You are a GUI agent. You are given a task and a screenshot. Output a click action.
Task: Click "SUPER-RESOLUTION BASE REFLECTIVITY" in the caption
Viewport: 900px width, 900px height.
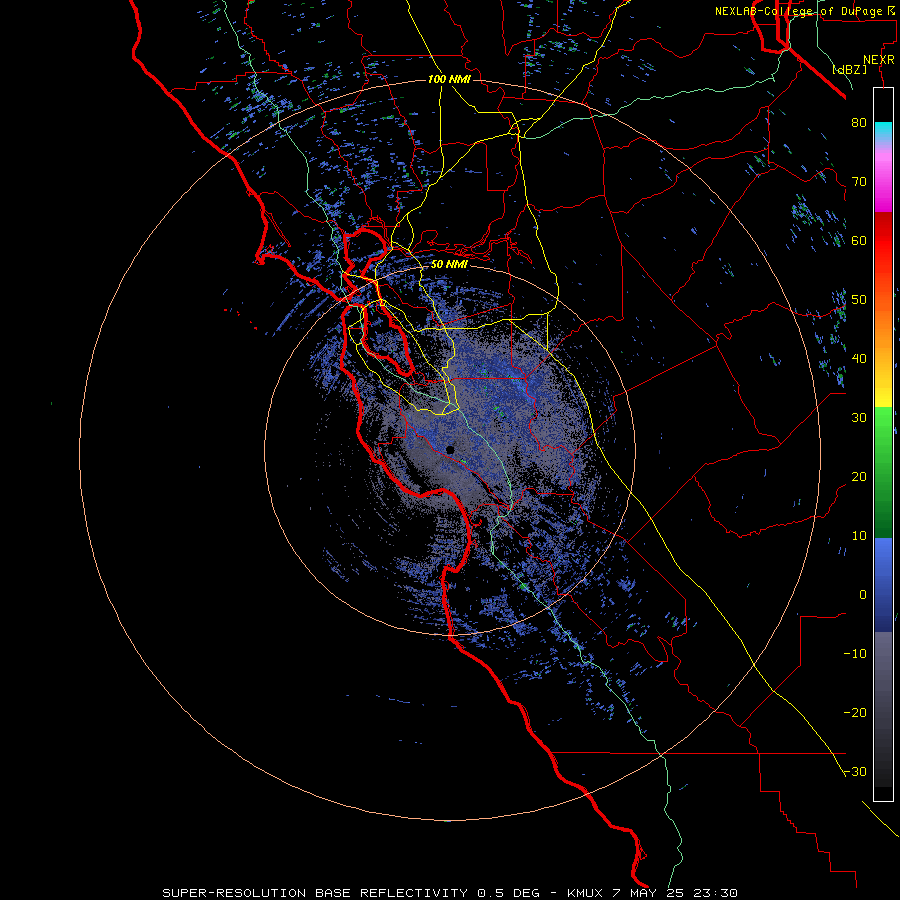pos(315,893)
